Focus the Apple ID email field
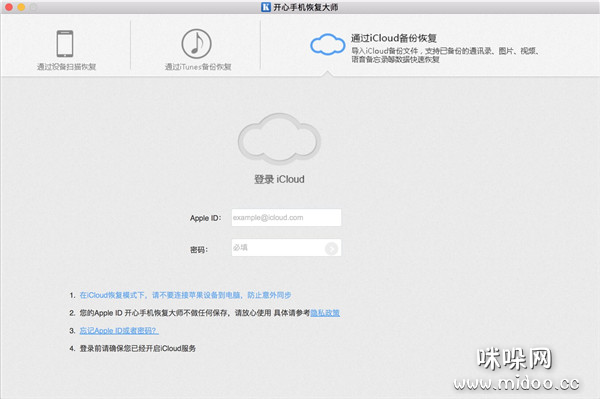Screen dimensions: 600x399 pyautogui.click(x=286, y=217)
